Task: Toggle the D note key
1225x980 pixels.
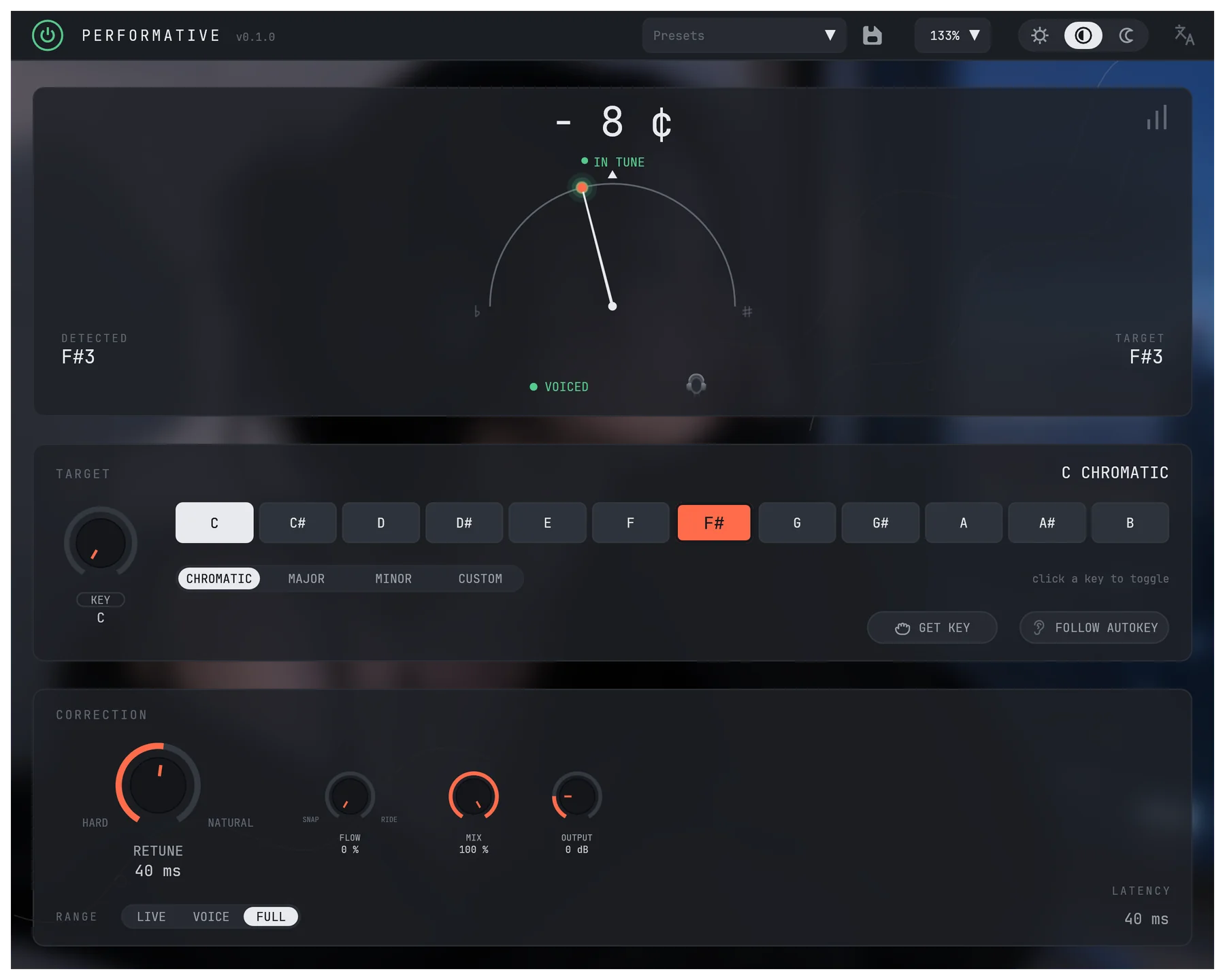Action: tap(381, 523)
